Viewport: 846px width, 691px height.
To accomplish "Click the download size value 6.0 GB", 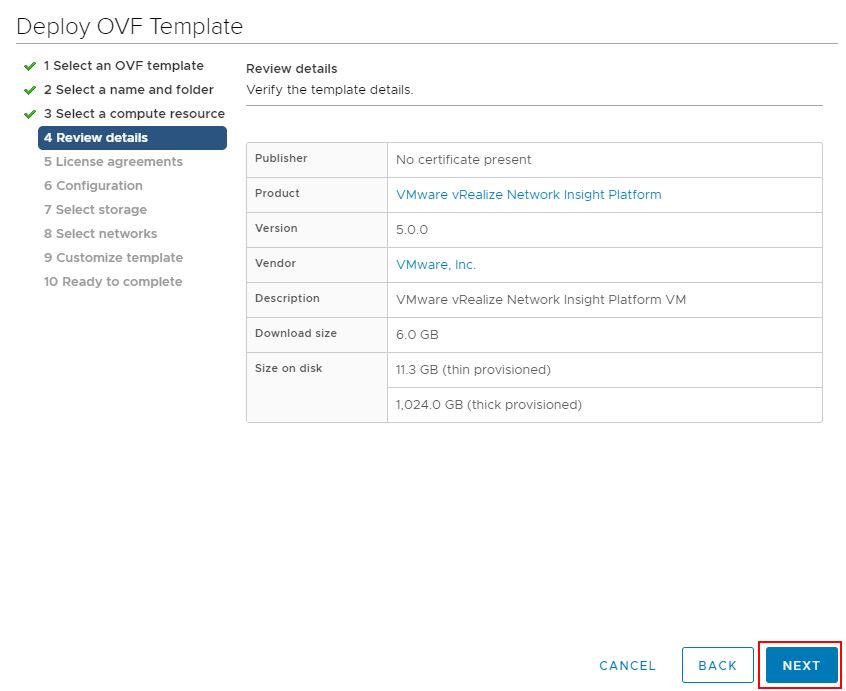I will 417,335.
